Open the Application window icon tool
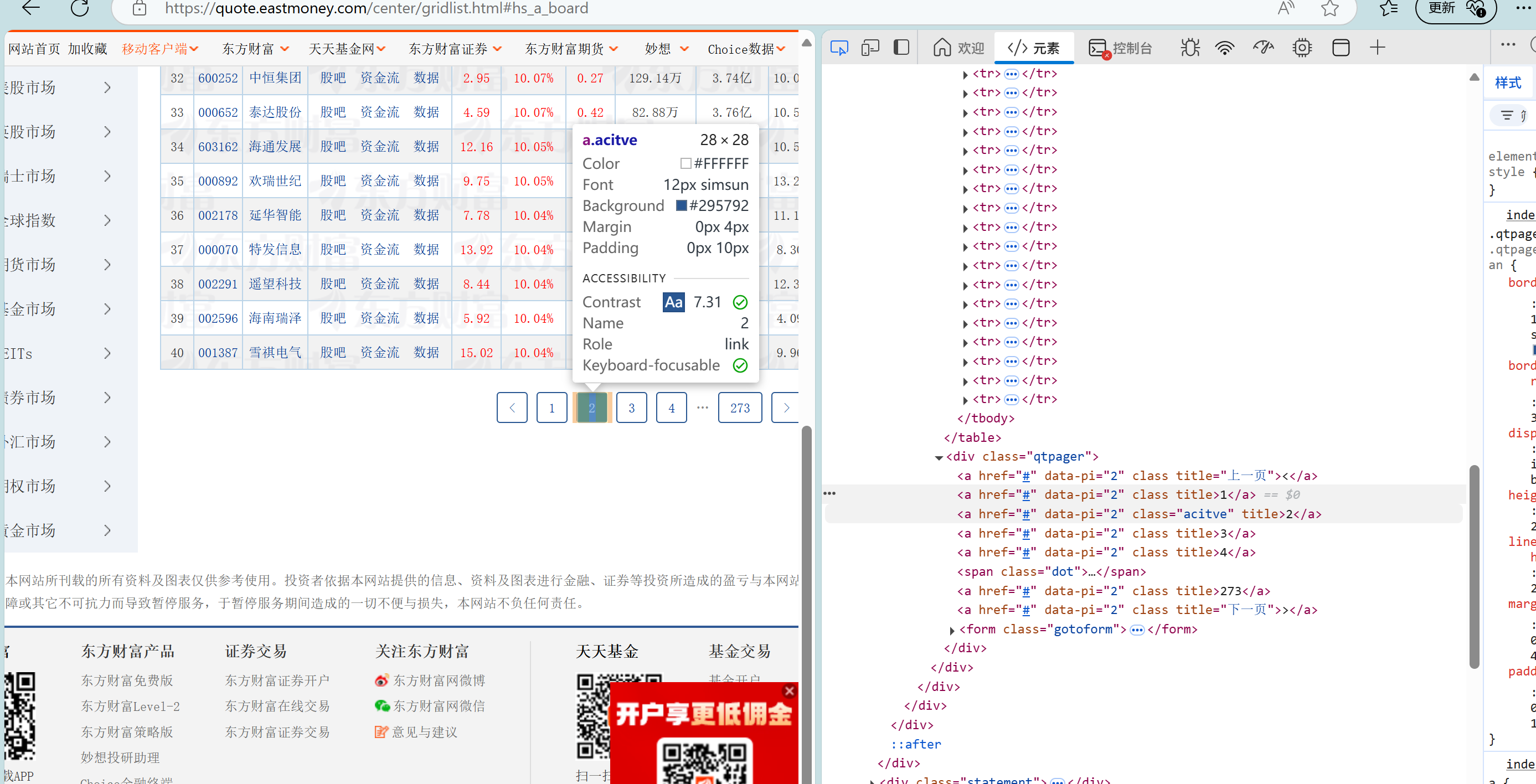The height and width of the screenshot is (784, 1536). [x=1341, y=48]
